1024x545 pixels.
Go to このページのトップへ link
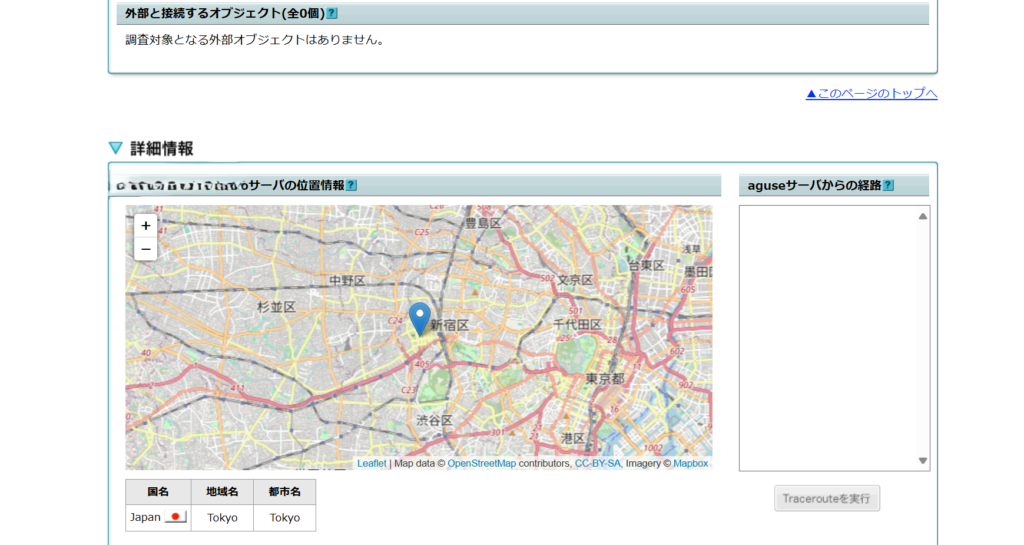click(871, 93)
